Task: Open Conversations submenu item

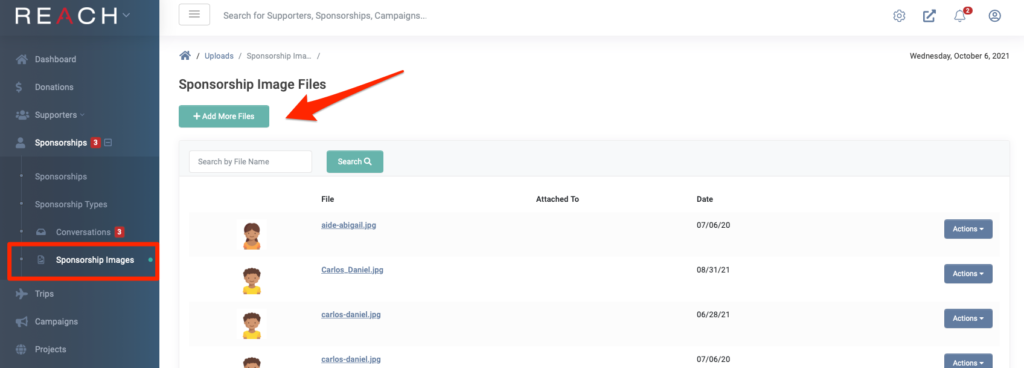Action: click(83, 232)
